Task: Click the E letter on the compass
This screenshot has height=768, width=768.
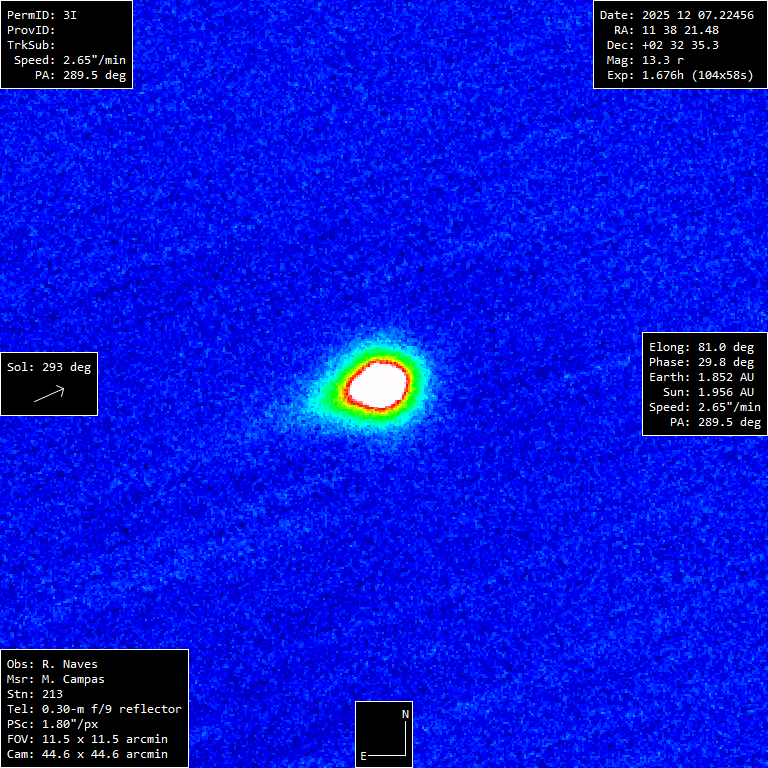Action: coord(364,755)
